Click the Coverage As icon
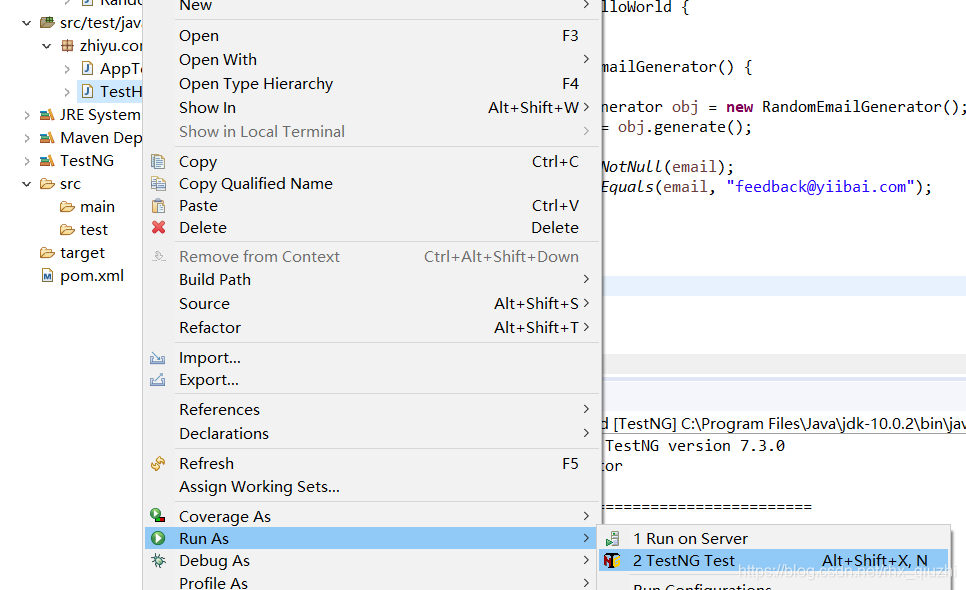Screen dimensions: 966x590 (158, 516)
